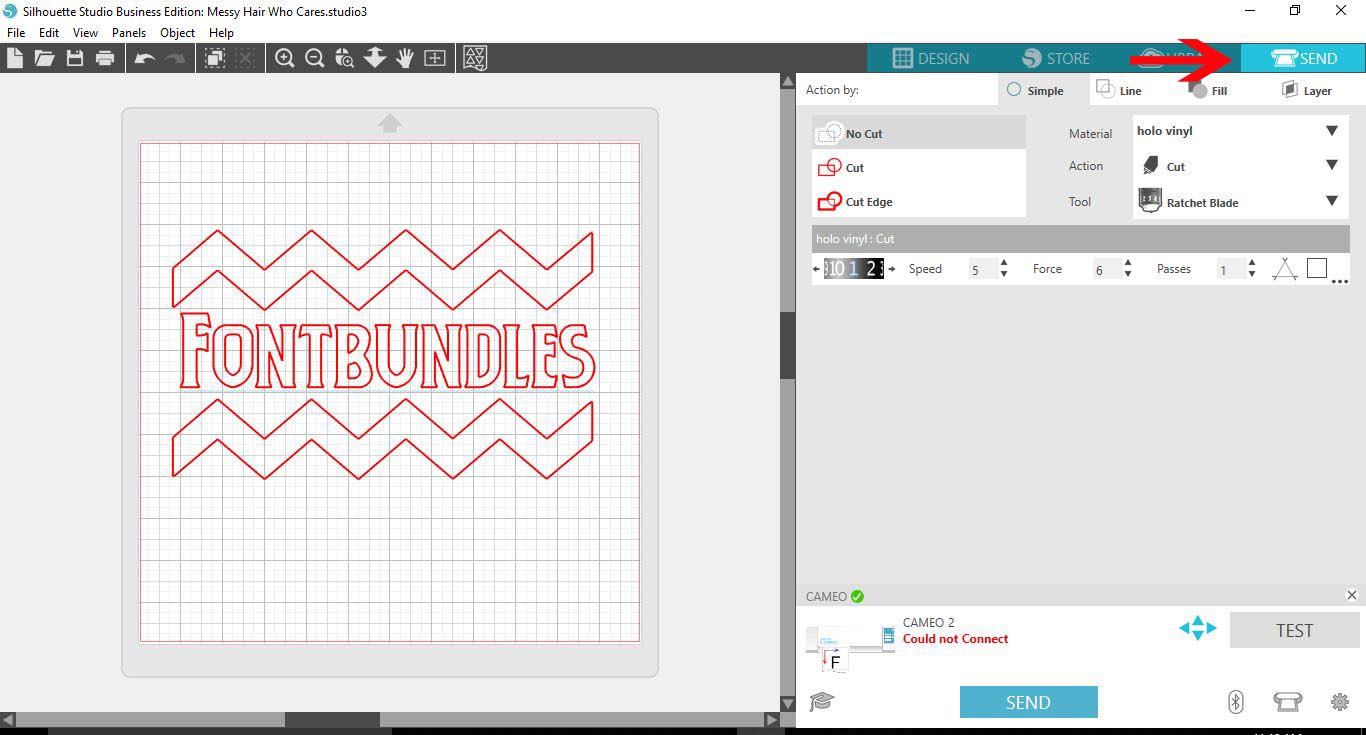This screenshot has width=1366, height=735.
Task: Open a file with folder icon
Action: click(x=44, y=58)
